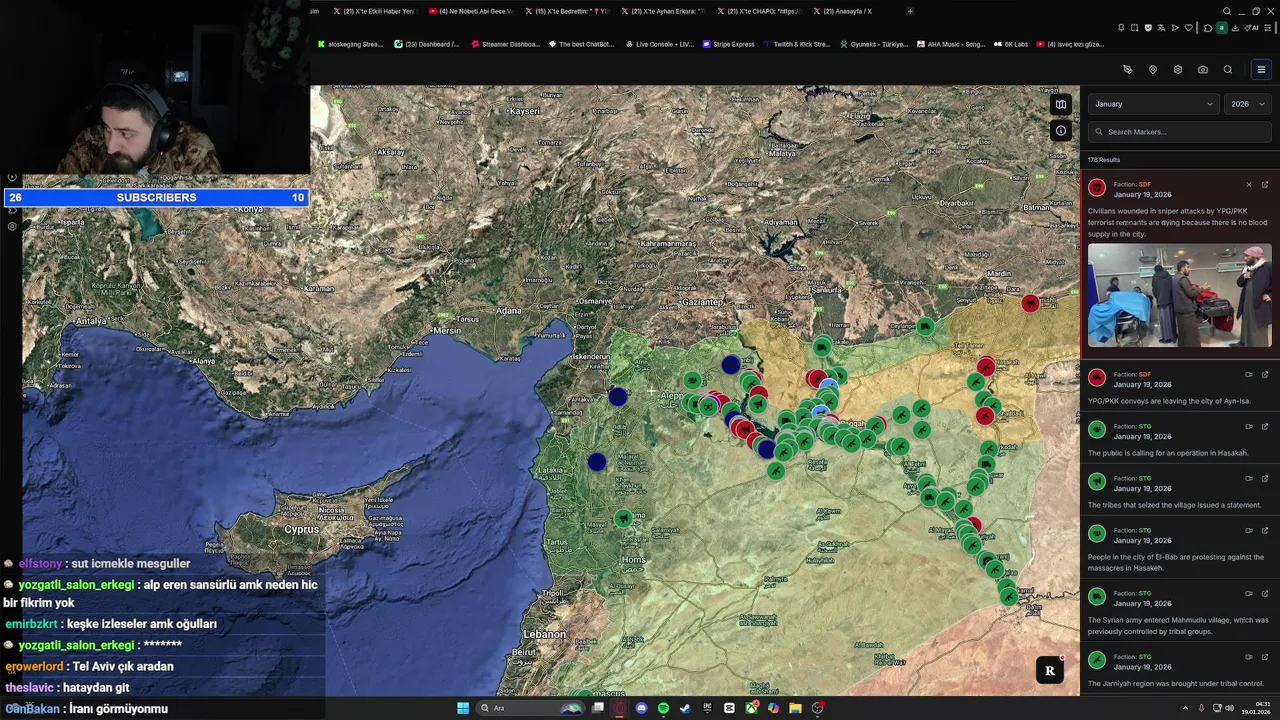Open '6K Labs' bookmark
This screenshot has width=1280, height=720.
tap(1011, 44)
